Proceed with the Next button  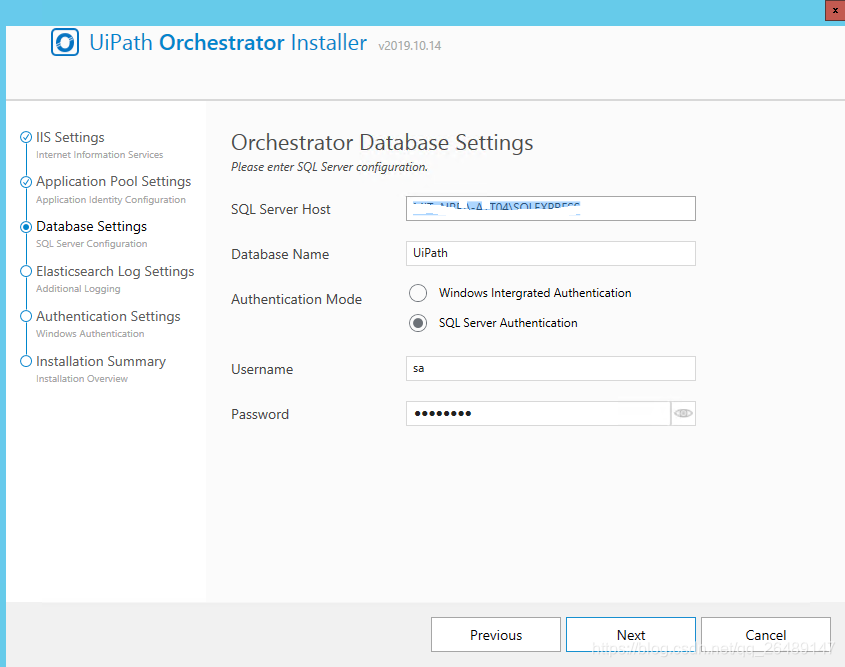[631, 635]
